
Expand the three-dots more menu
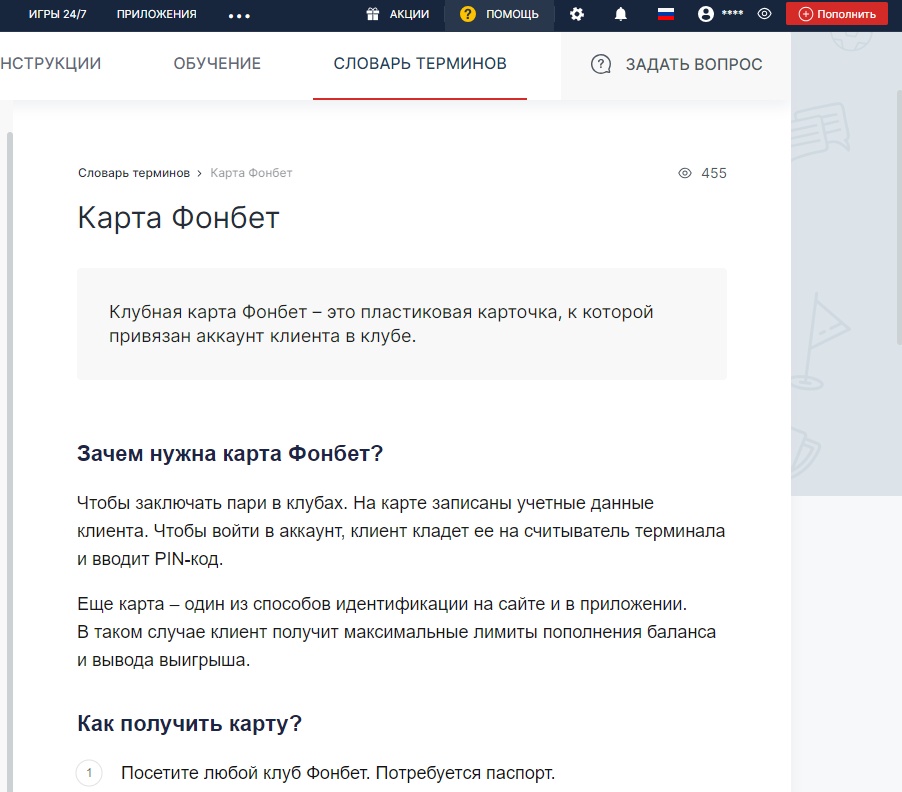tap(239, 16)
